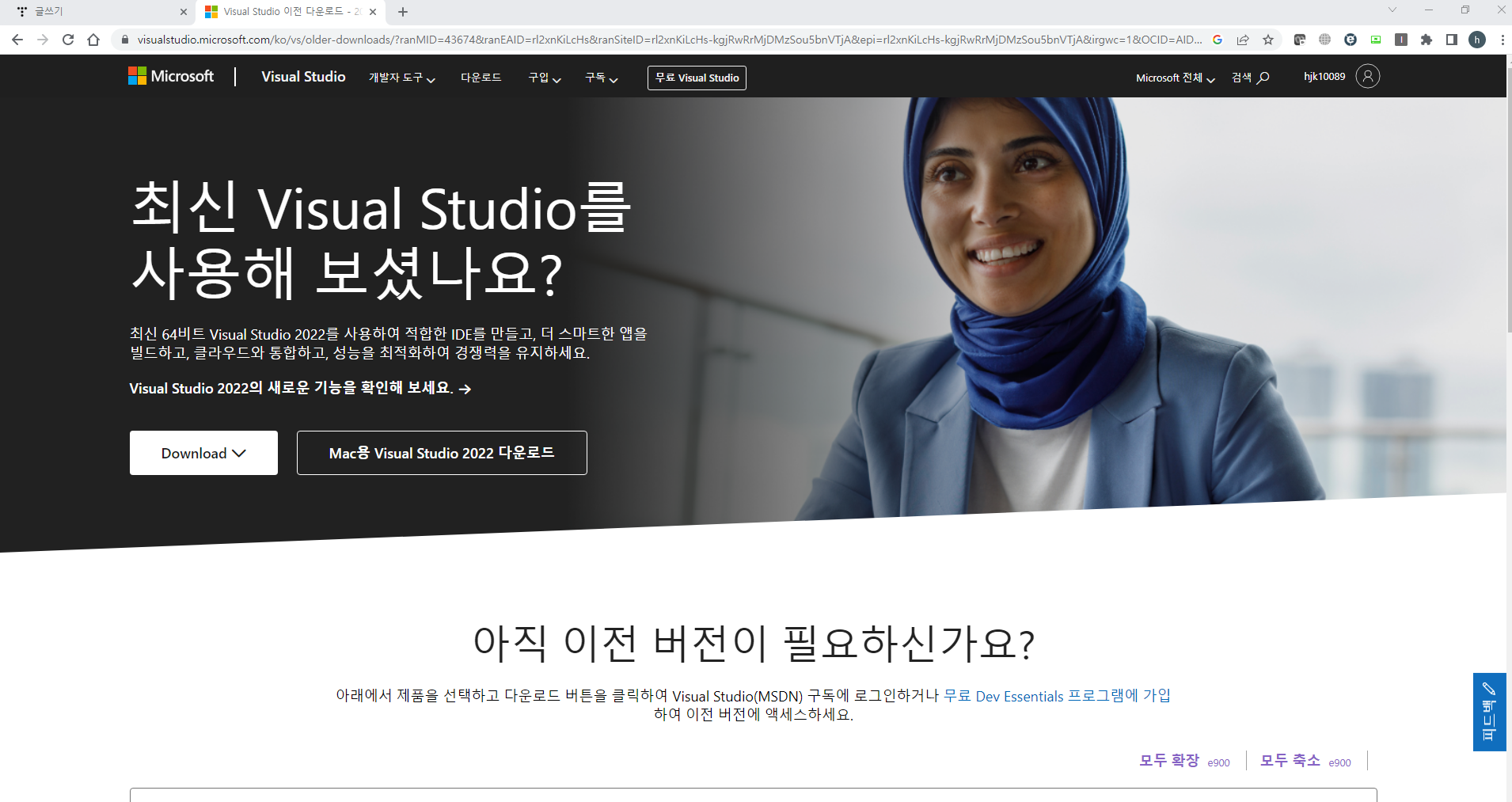Toggle the browser side panel
1512x802 pixels.
[x=1452, y=40]
